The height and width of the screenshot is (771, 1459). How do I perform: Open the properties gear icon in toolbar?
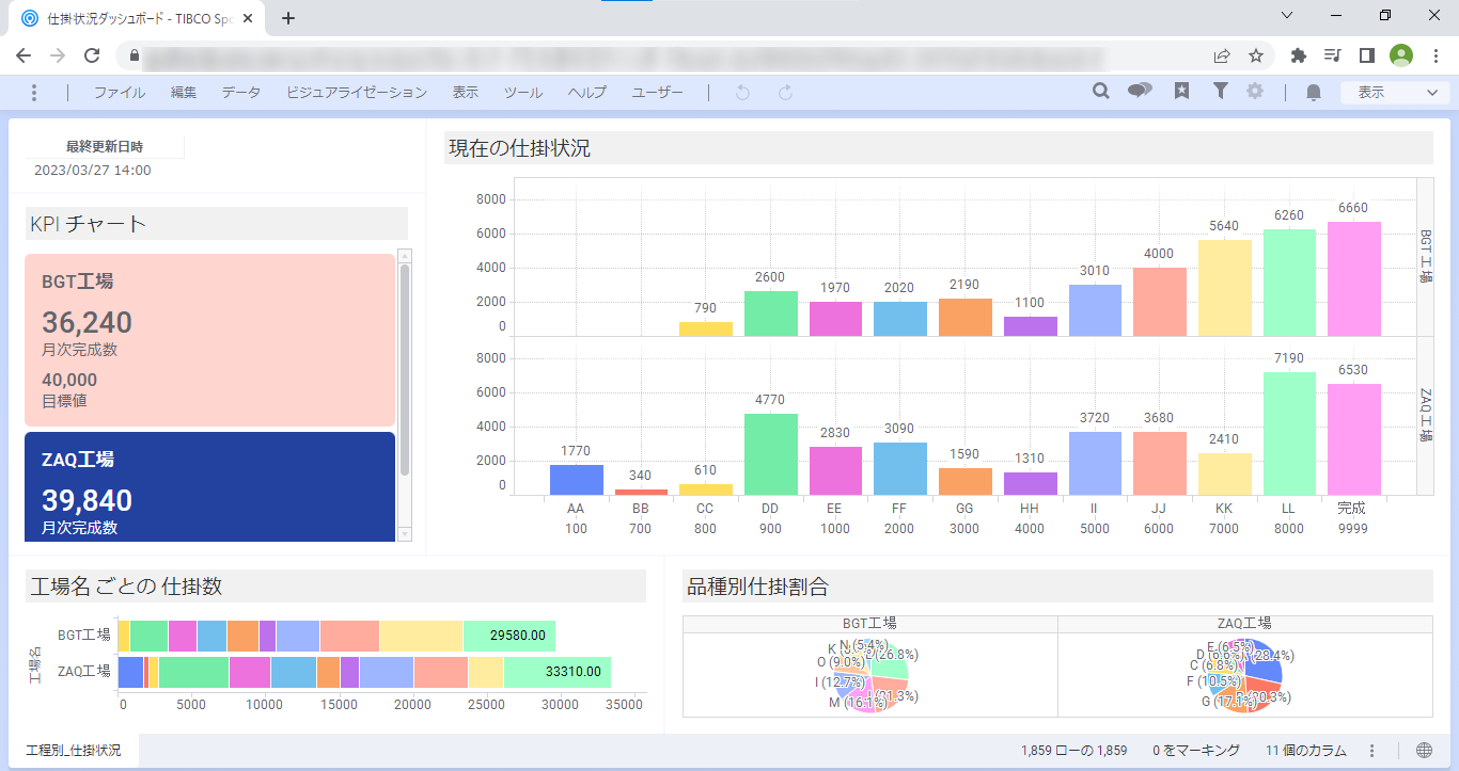(1255, 92)
